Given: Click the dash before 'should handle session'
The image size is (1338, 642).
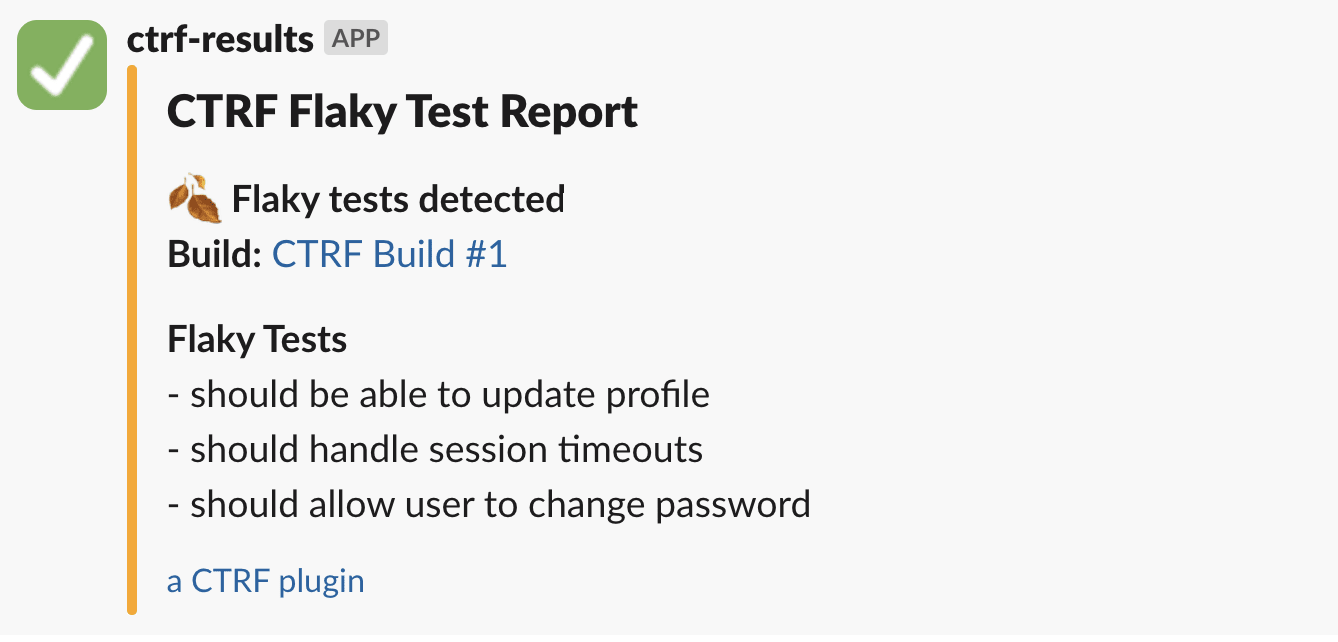Looking at the screenshot, I should [x=173, y=451].
